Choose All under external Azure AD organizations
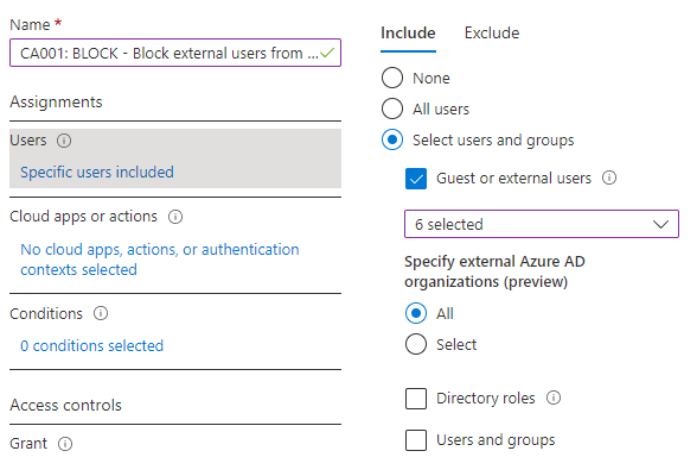 tap(416, 314)
